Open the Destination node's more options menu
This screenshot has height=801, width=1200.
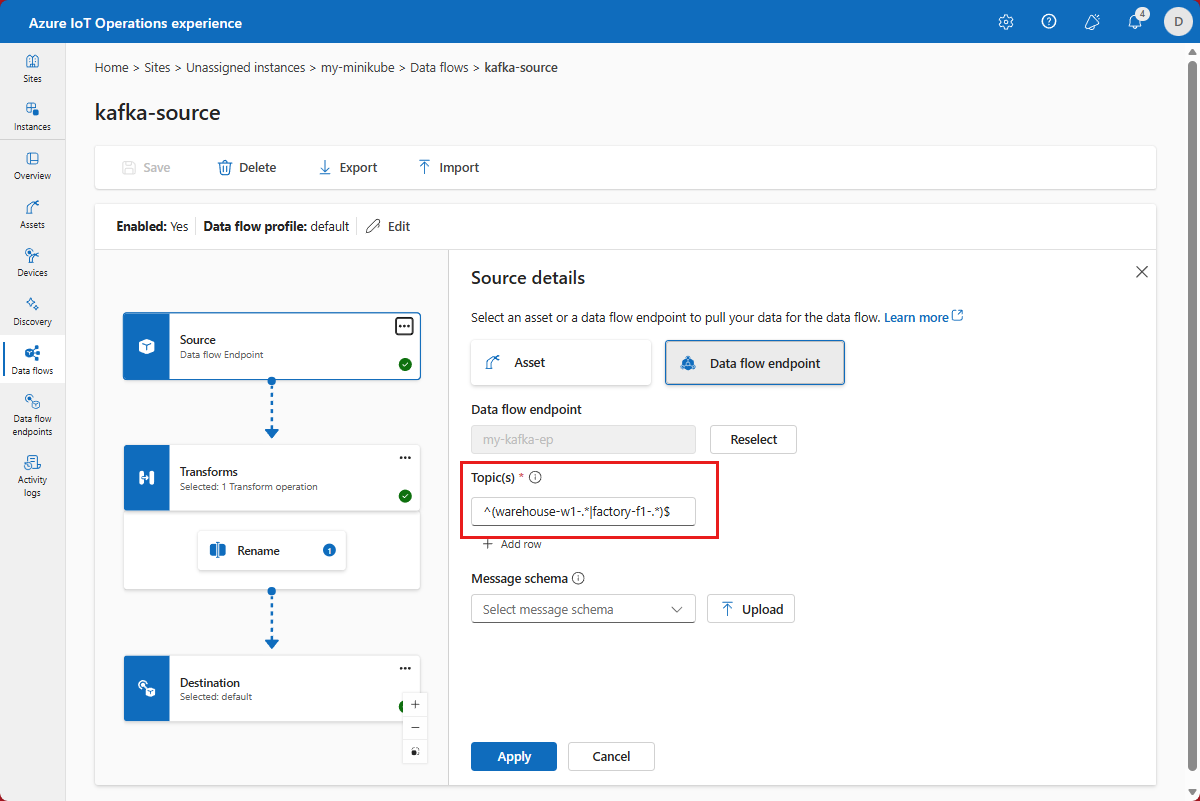click(x=404, y=668)
